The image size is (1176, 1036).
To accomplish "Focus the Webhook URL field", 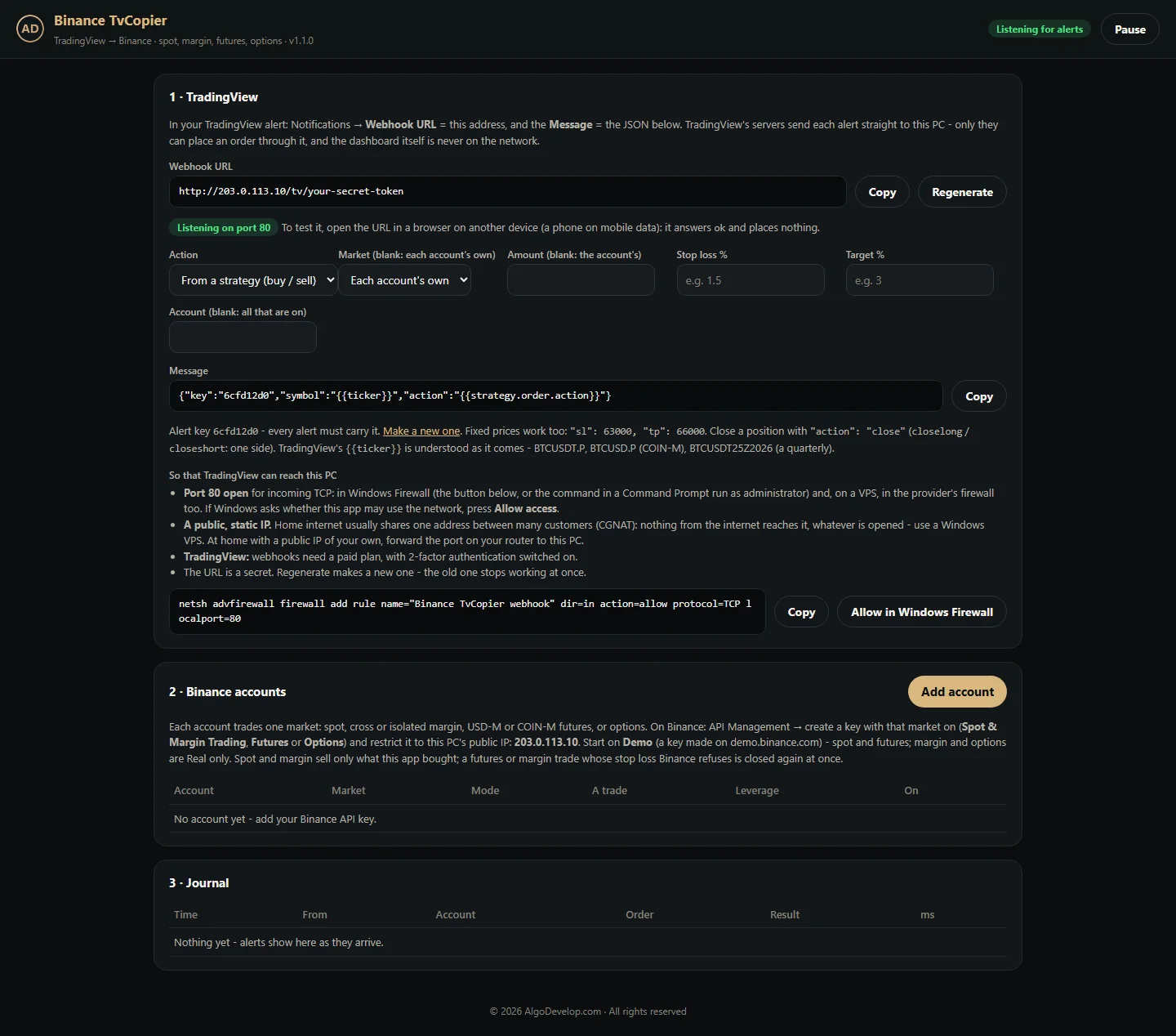I will click(x=507, y=191).
